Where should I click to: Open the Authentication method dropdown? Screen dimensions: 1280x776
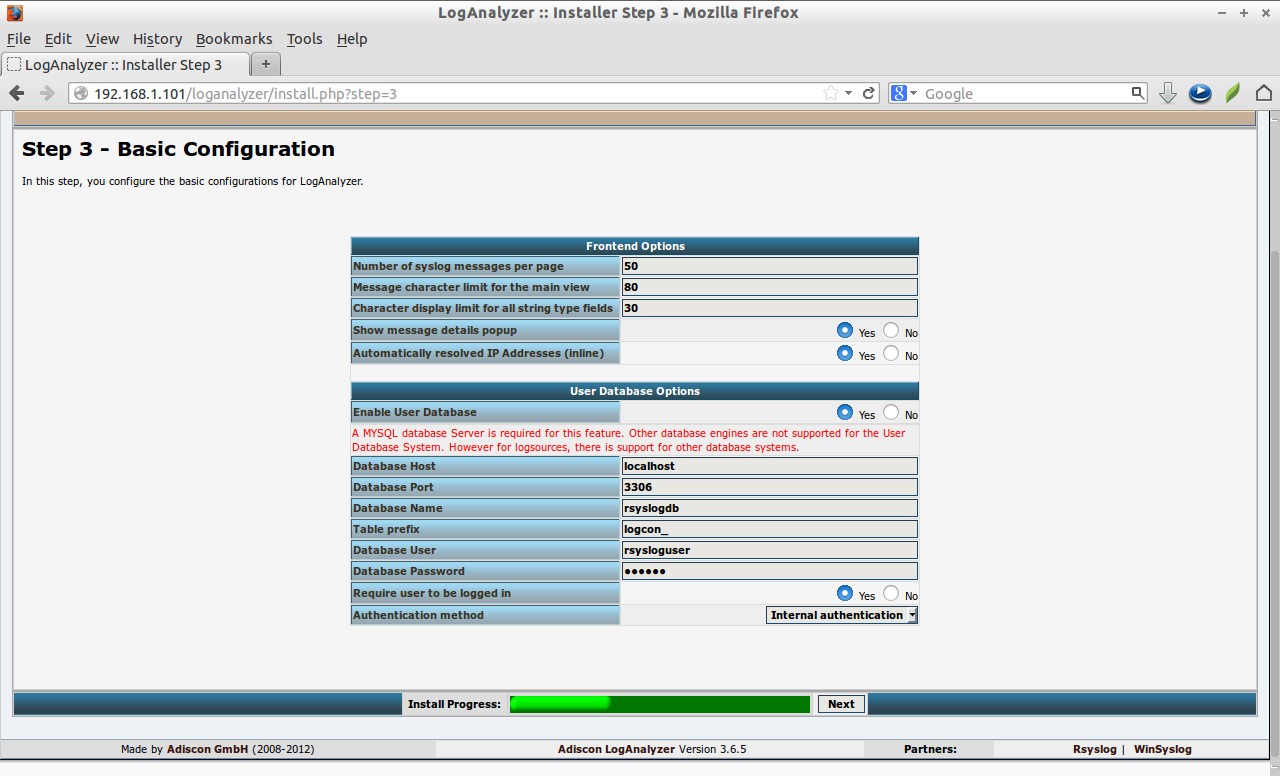(x=842, y=615)
